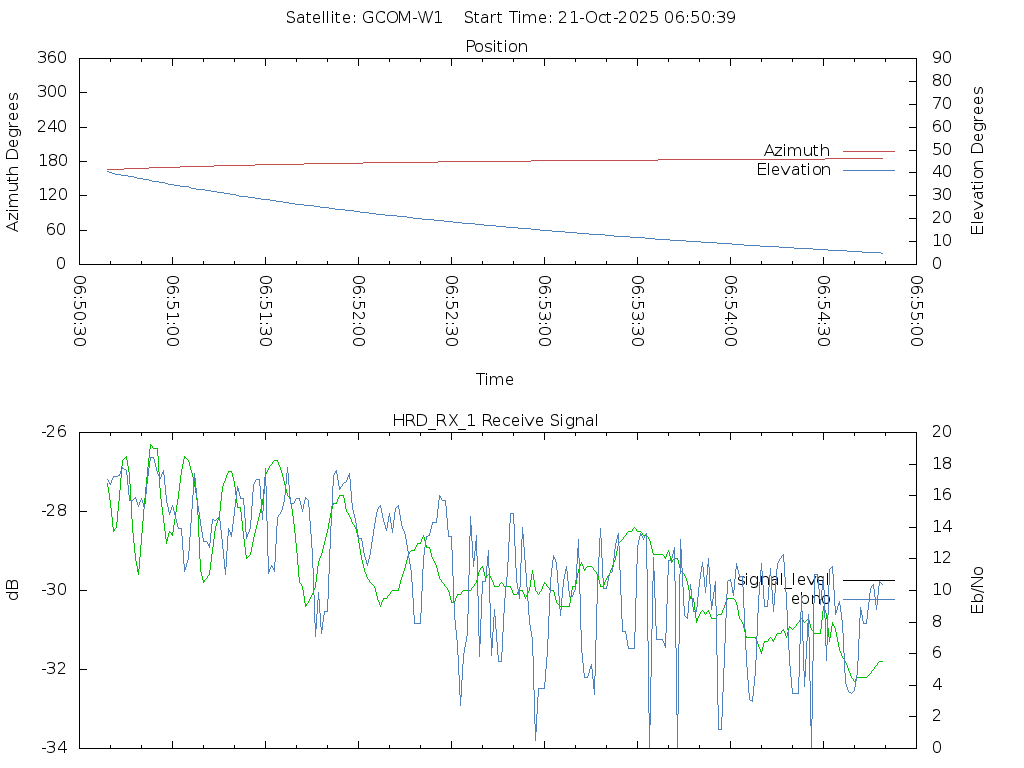Click the signal_level legend text
This screenshot has width=1024, height=768.
point(783,580)
